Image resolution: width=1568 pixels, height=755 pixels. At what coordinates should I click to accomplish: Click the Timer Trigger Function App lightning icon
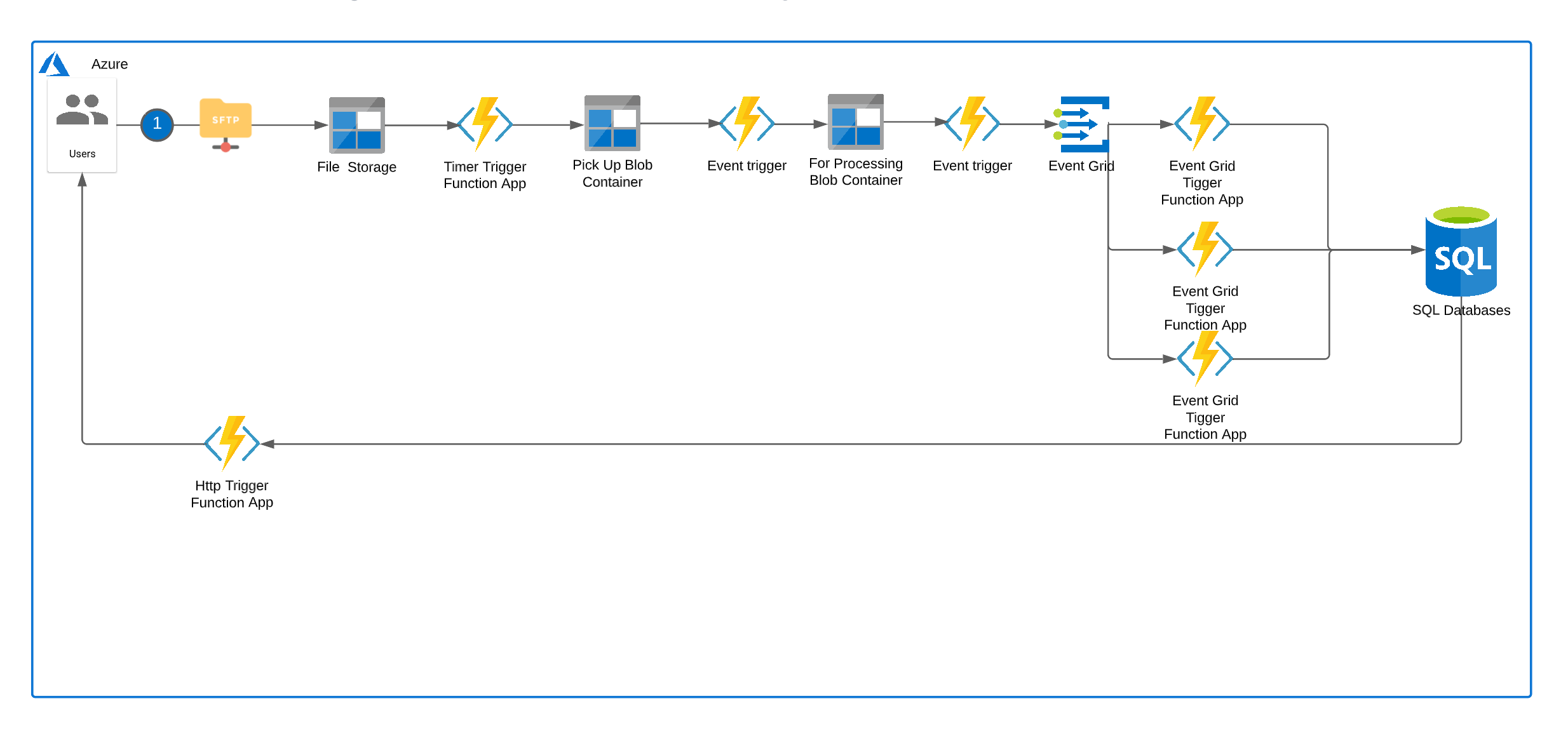485,123
